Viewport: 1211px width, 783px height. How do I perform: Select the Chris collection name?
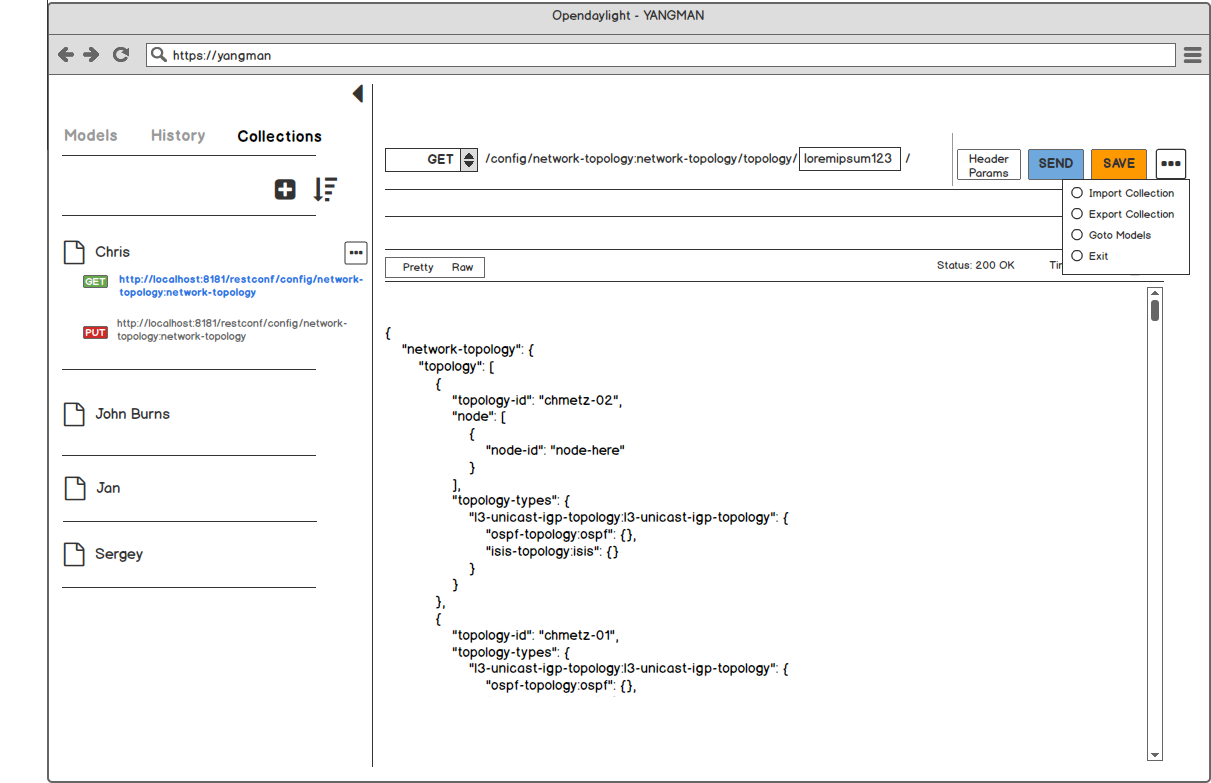tap(113, 252)
